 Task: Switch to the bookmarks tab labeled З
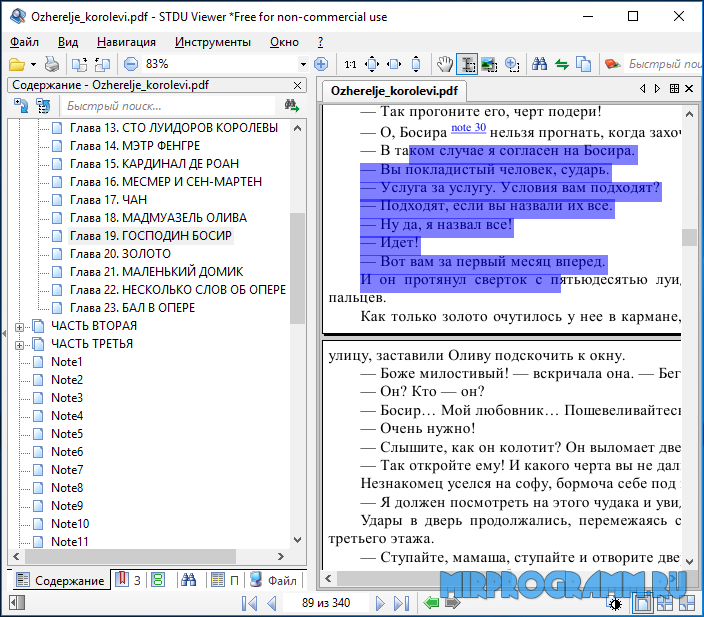(128, 580)
